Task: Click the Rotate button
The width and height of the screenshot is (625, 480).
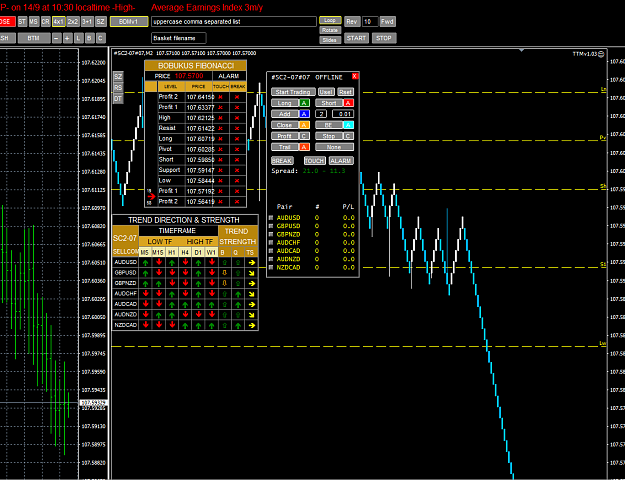Action: pyautogui.click(x=330, y=30)
